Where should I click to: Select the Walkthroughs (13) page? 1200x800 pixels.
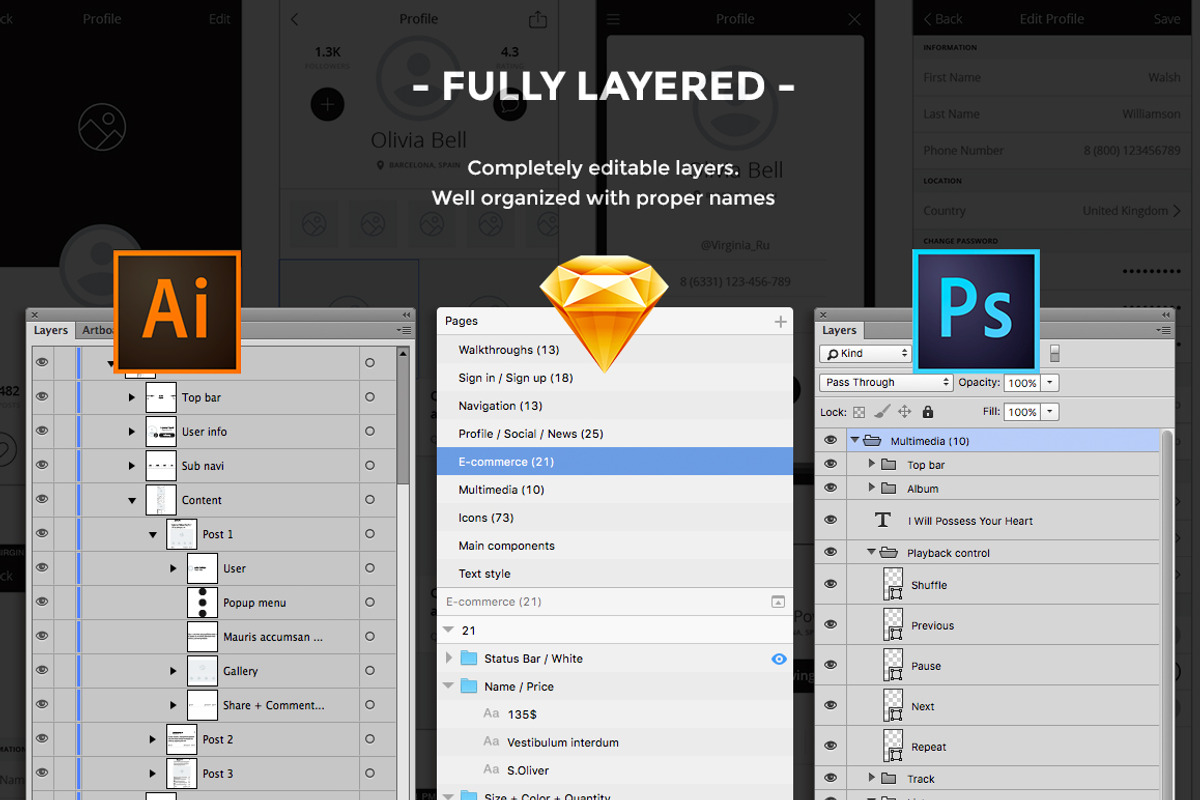point(615,350)
